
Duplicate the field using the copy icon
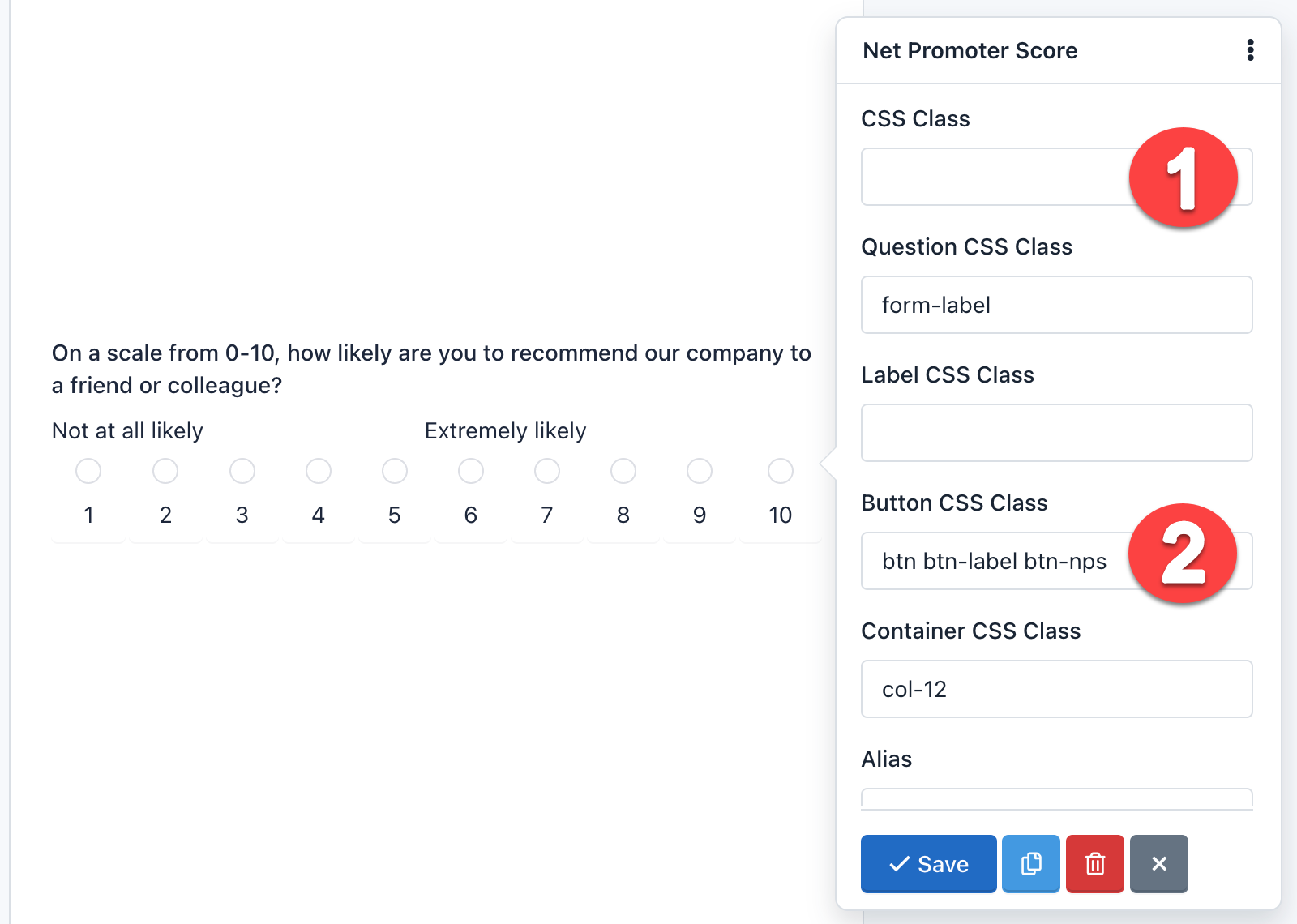[x=1030, y=864]
